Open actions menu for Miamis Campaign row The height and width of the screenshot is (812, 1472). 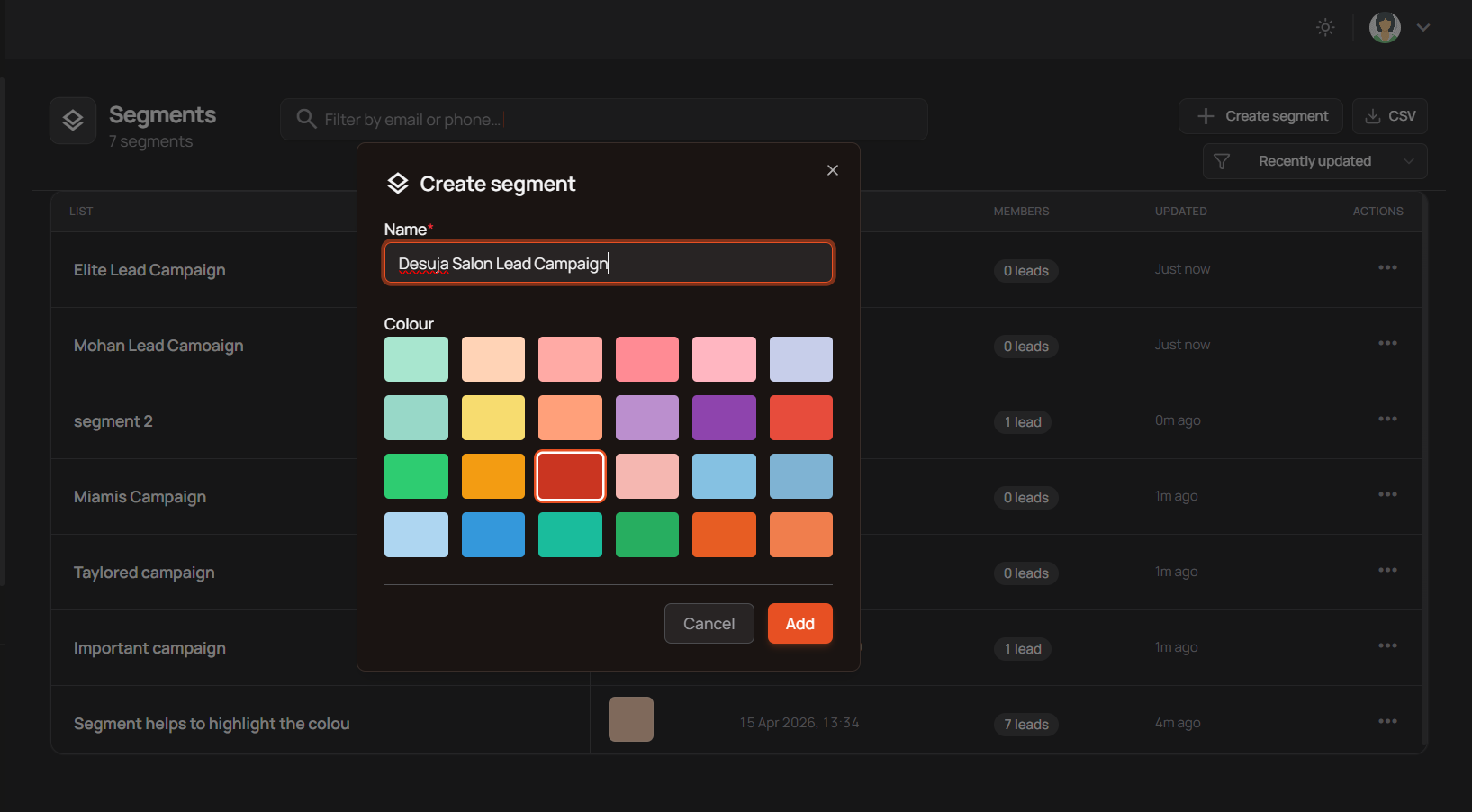(1387, 494)
